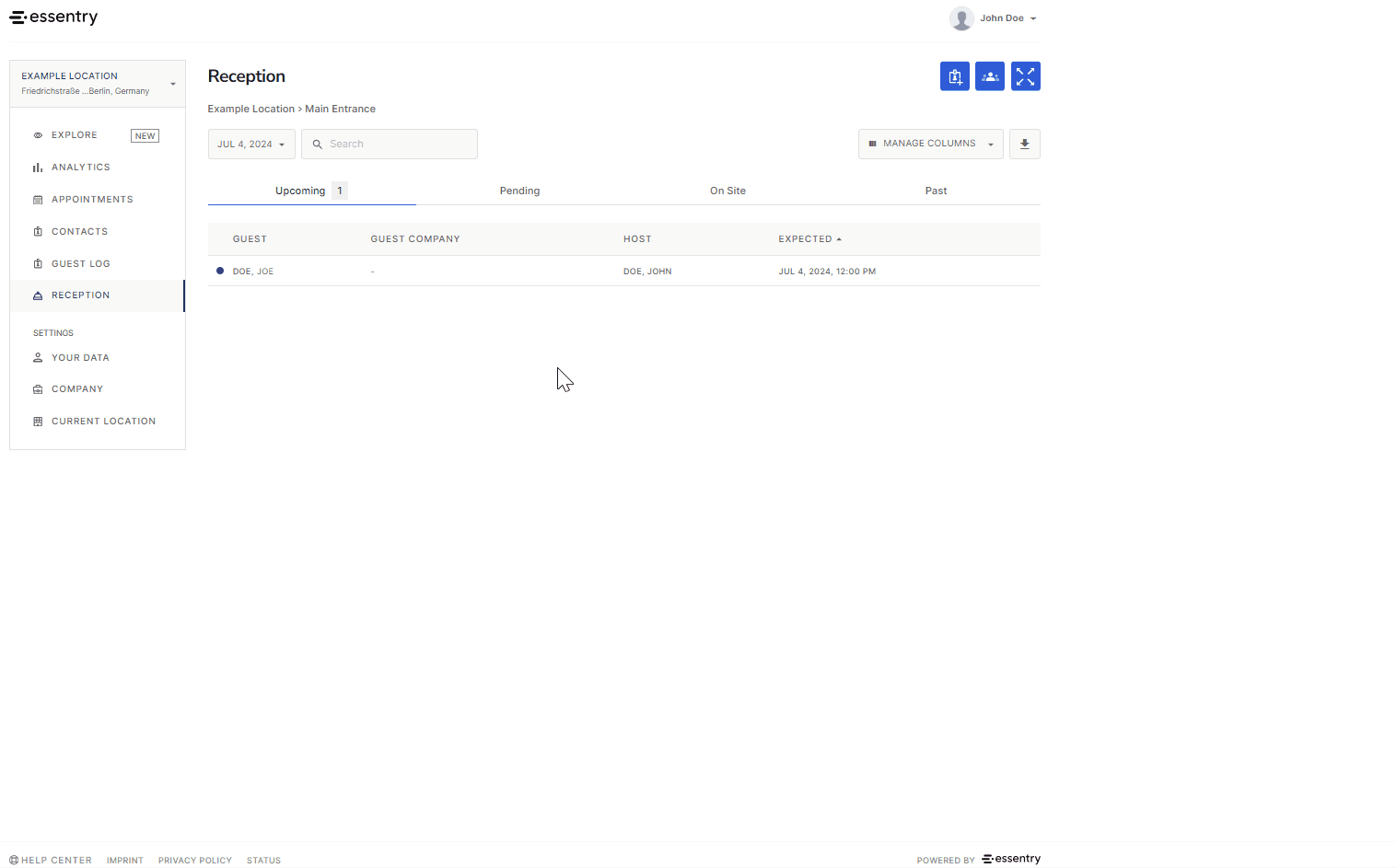Switch to the Upcoming tab

[x=311, y=191]
